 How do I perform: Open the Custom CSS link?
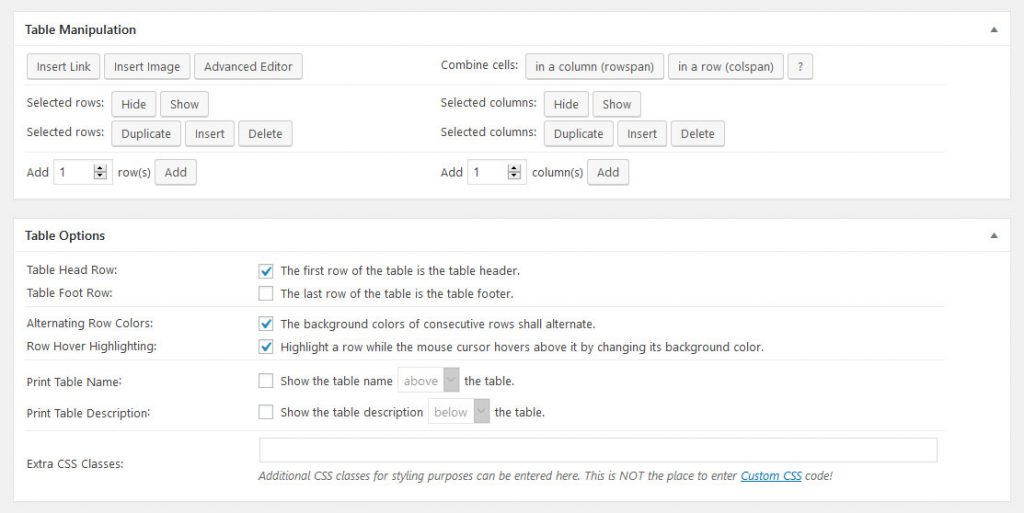click(x=771, y=476)
